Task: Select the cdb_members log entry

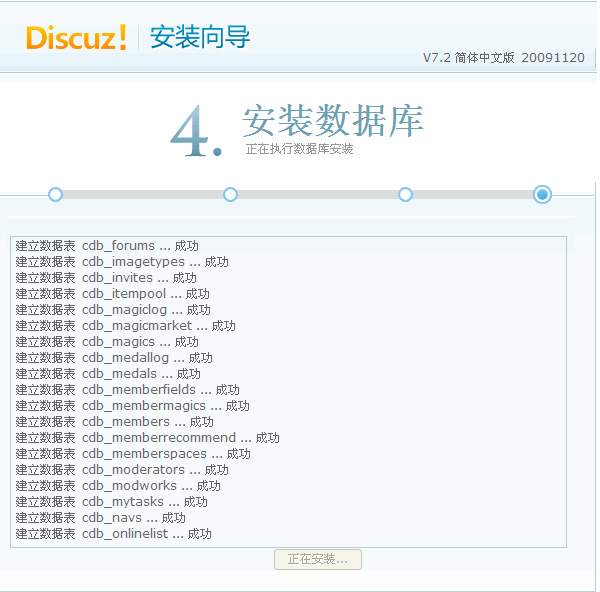Action: 114,422
